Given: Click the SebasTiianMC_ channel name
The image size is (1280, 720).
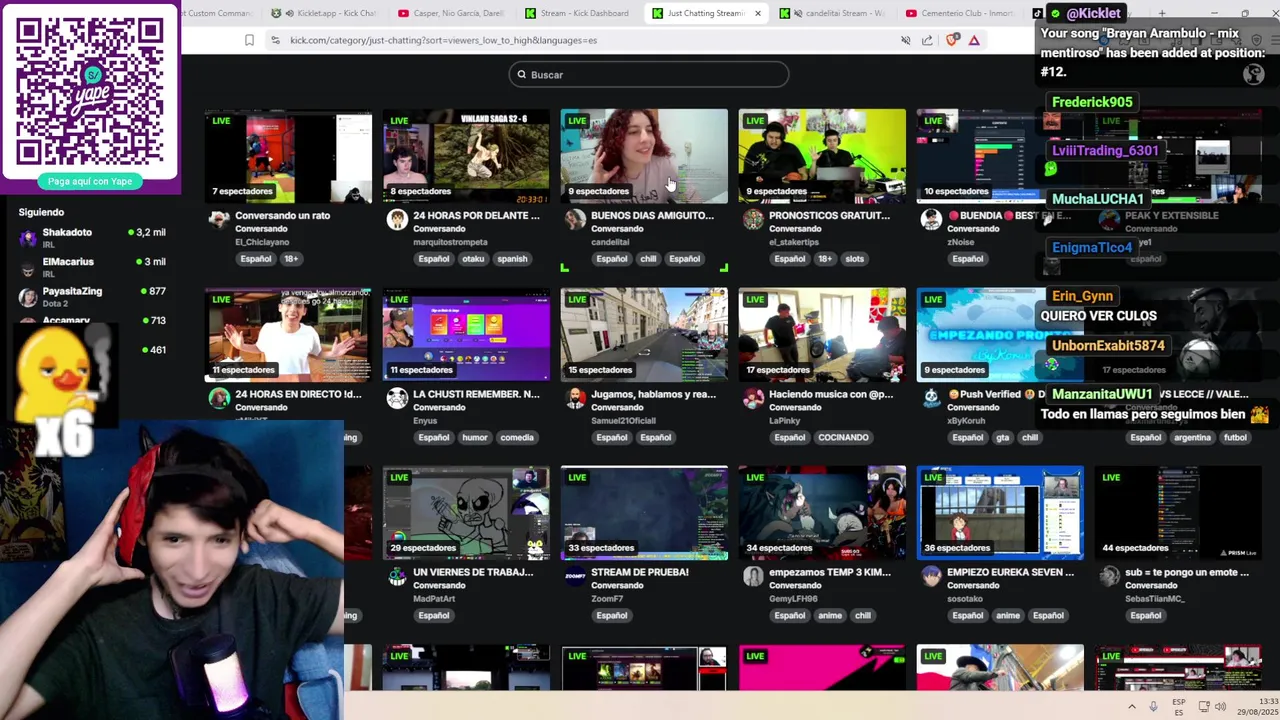Looking at the screenshot, I should pos(1155,599).
